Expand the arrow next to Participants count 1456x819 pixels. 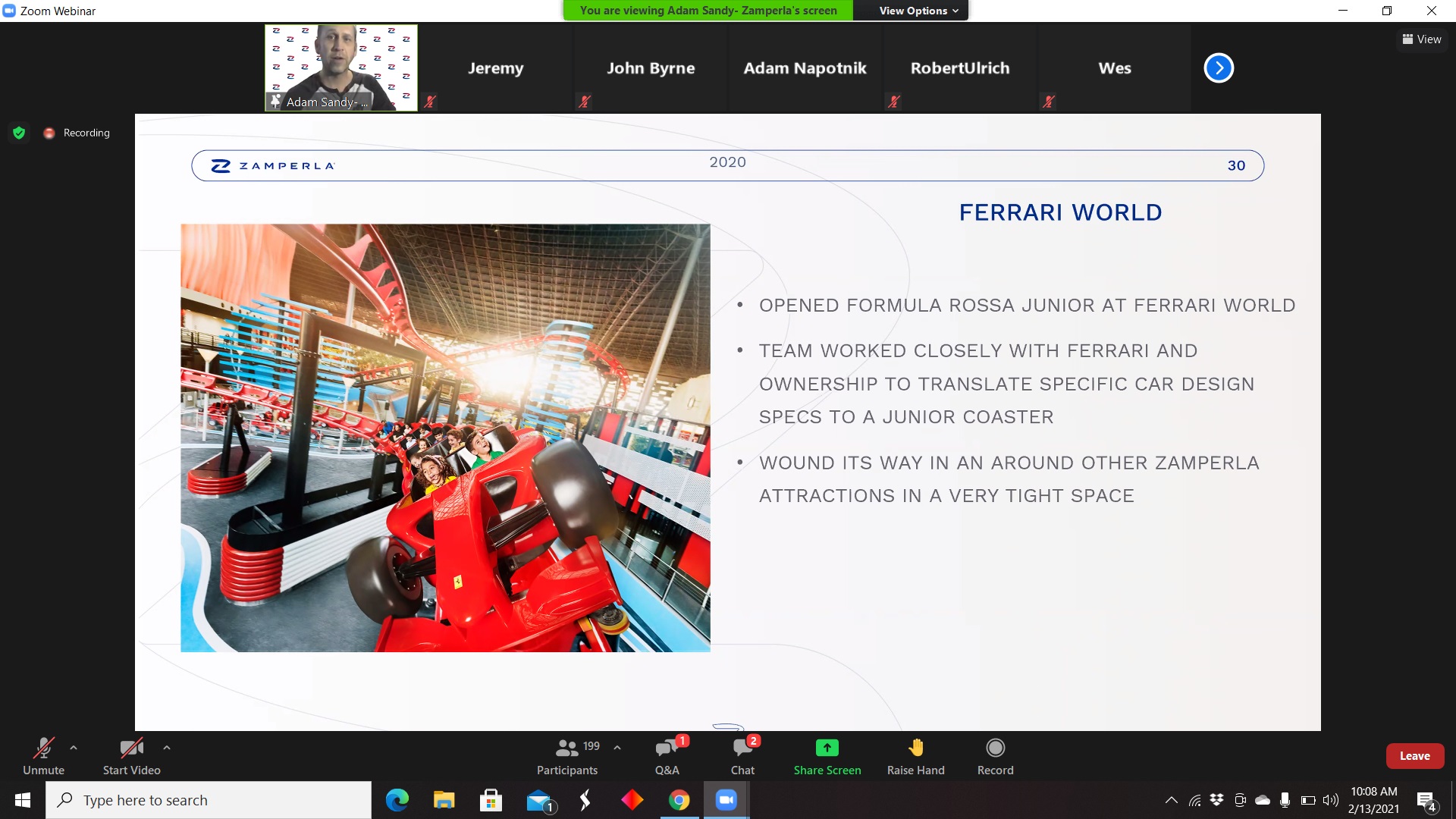(x=617, y=748)
